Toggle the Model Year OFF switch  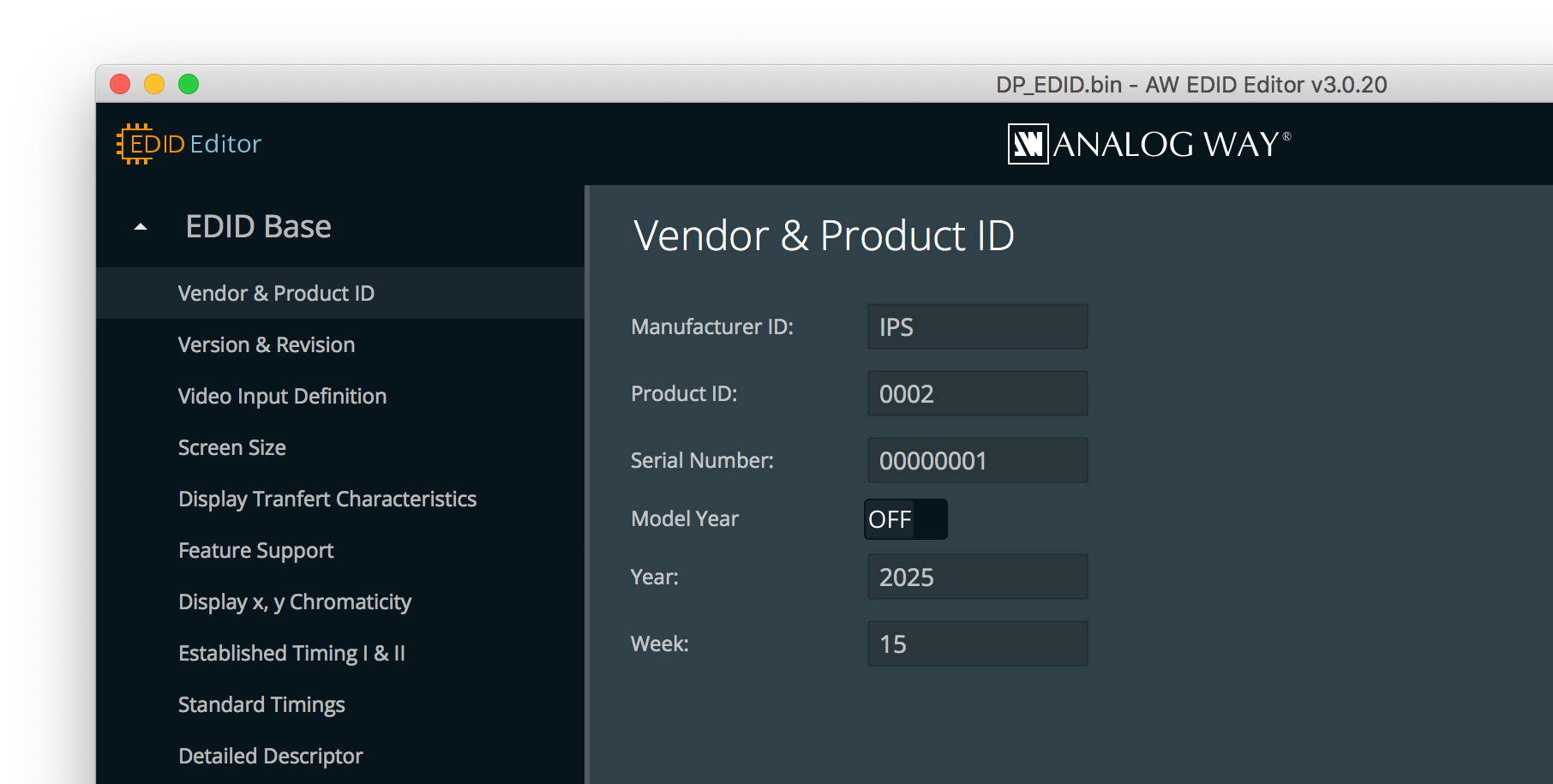click(905, 519)
